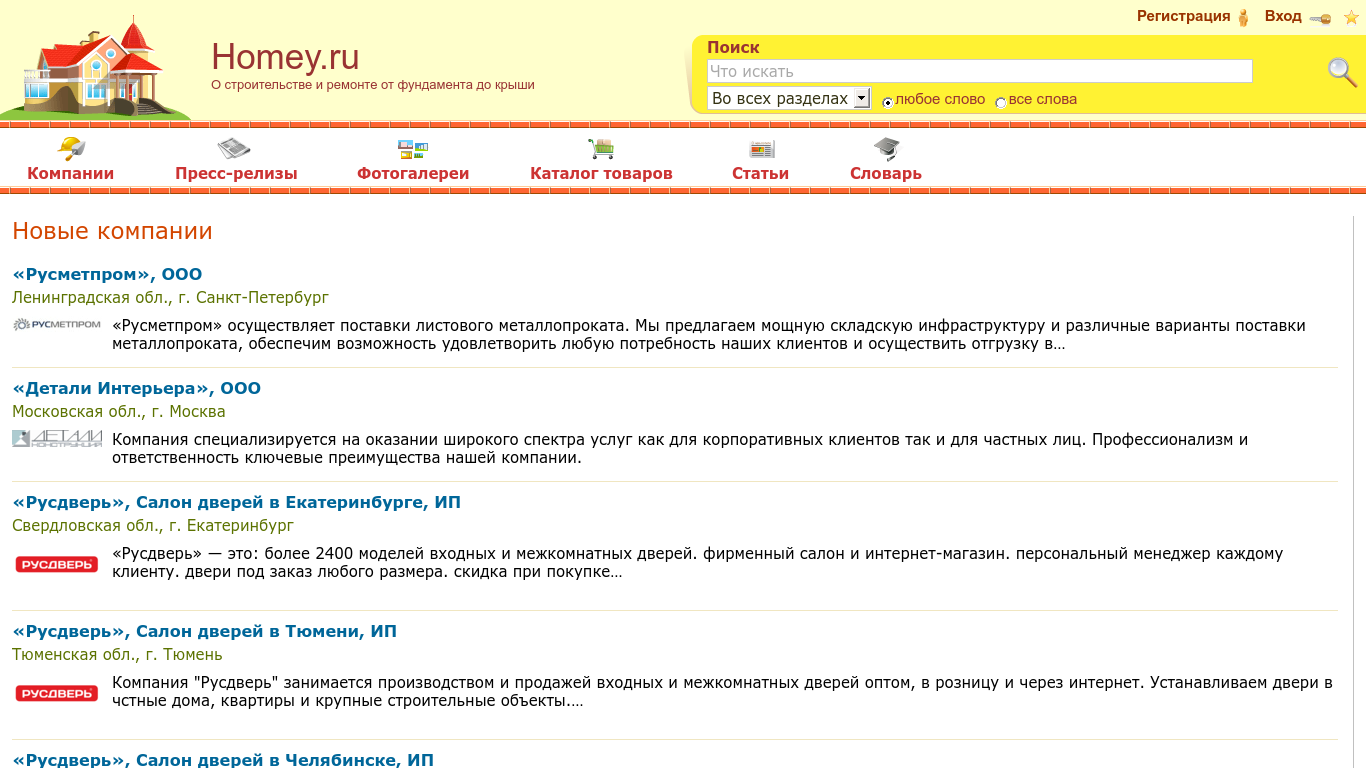Click the Русдверь logo in Тюмень listing
Screen dimensions: 1366x768
click(57, 693)
